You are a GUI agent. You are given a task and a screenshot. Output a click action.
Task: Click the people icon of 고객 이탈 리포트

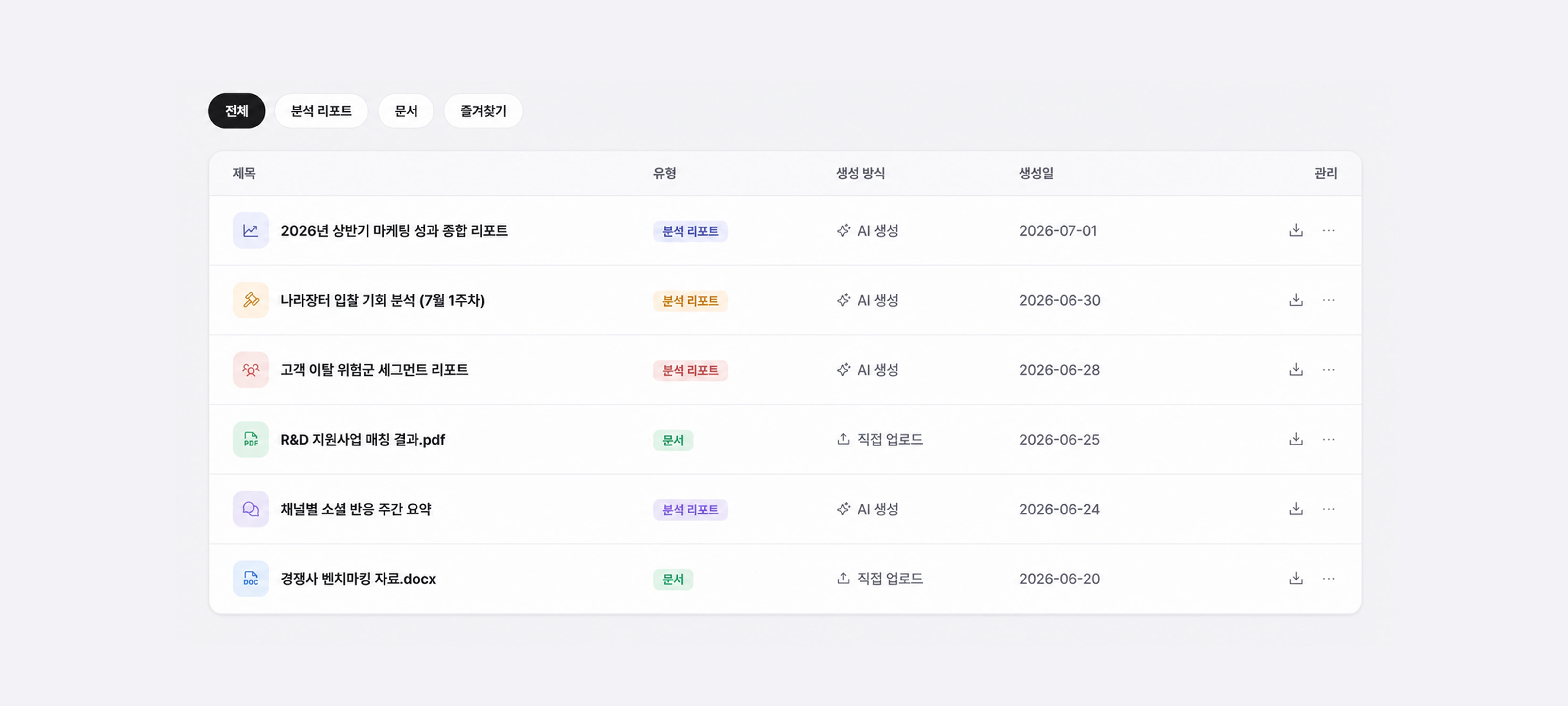click(x=251, y=370)
